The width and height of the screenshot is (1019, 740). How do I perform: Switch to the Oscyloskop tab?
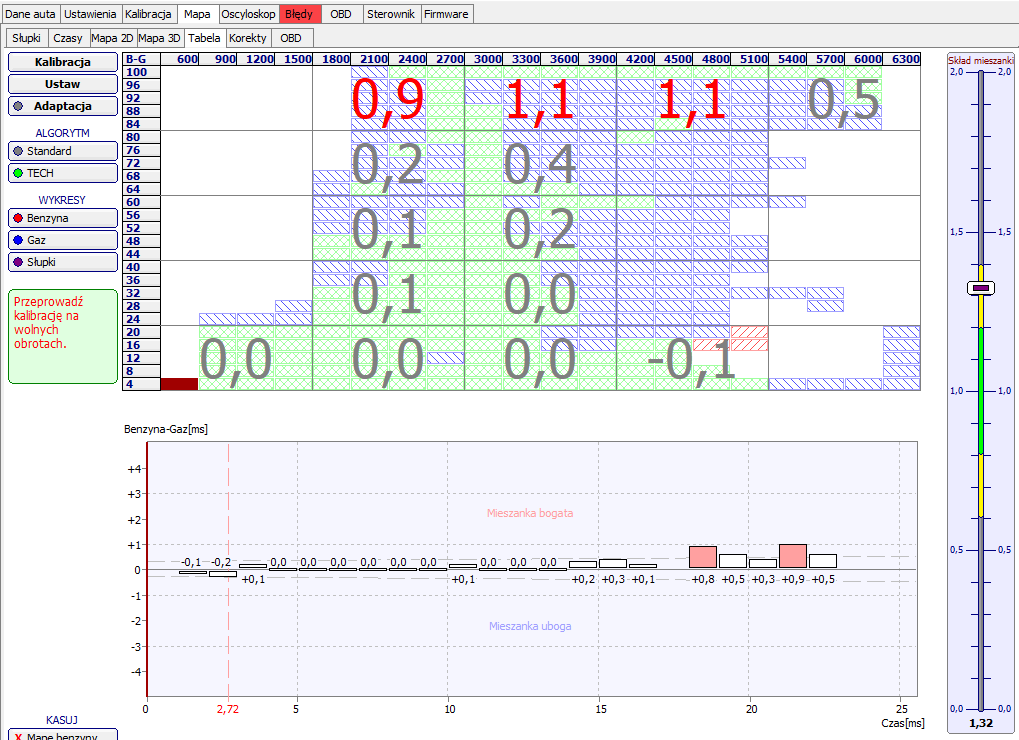[248, 14]
